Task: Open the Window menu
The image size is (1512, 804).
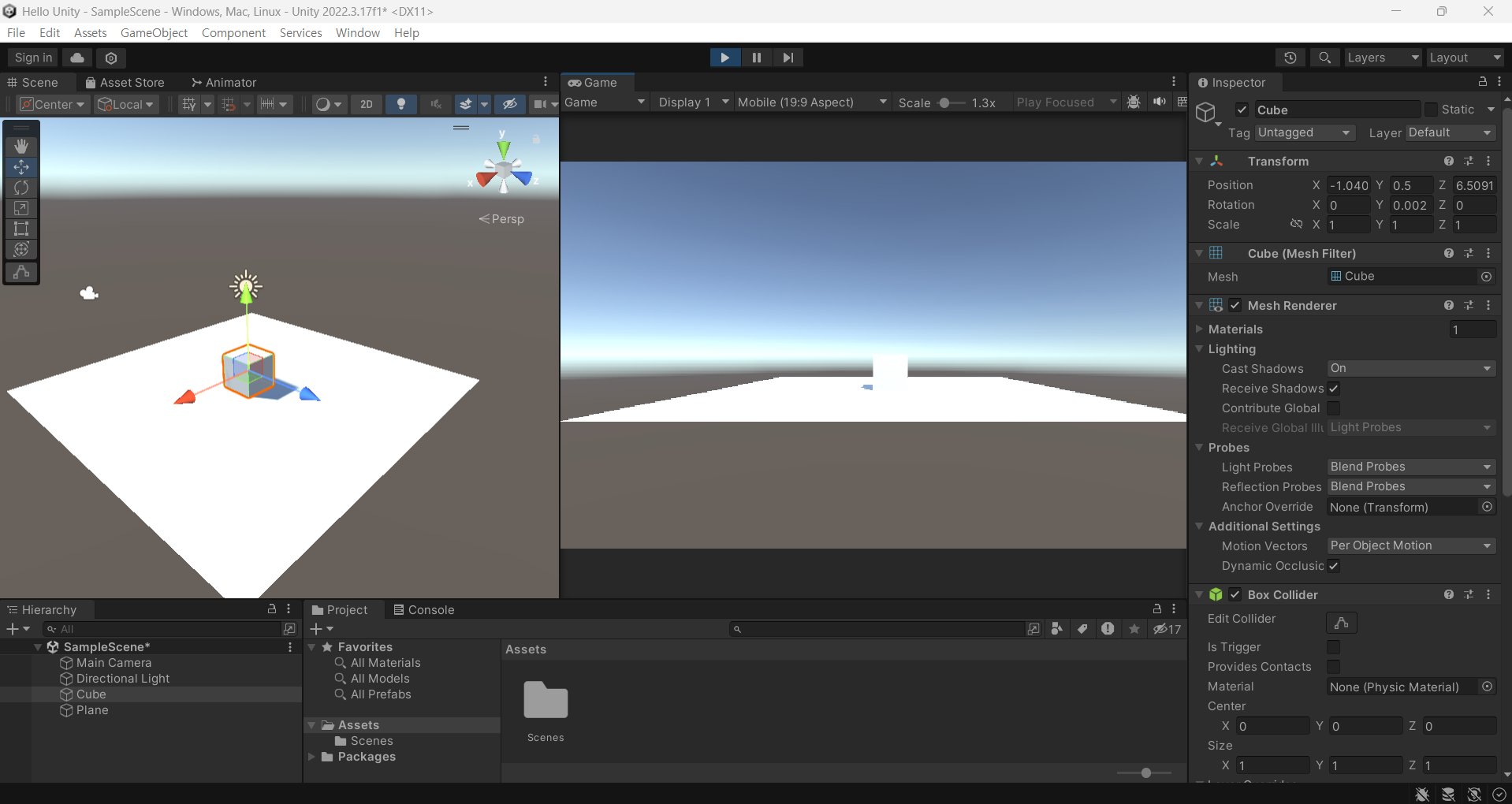Action: 357,32
